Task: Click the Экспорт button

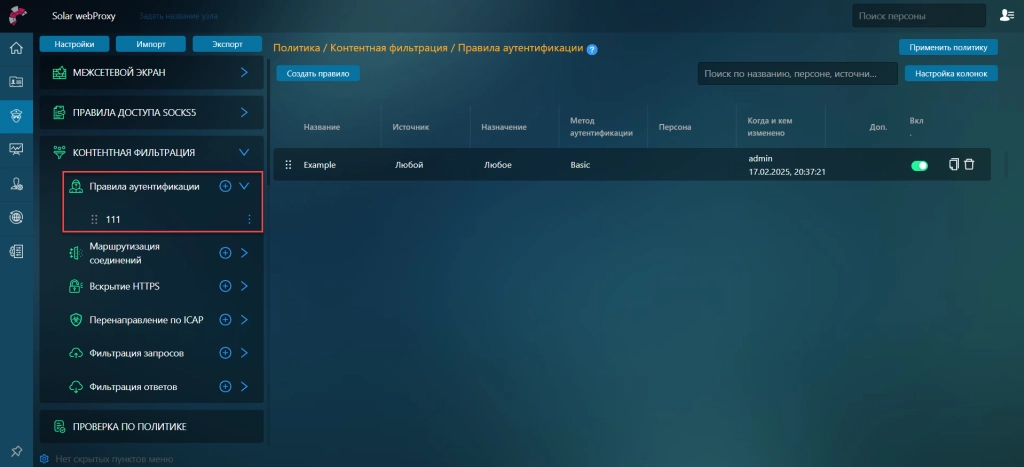Action: (x=227, y=44)
